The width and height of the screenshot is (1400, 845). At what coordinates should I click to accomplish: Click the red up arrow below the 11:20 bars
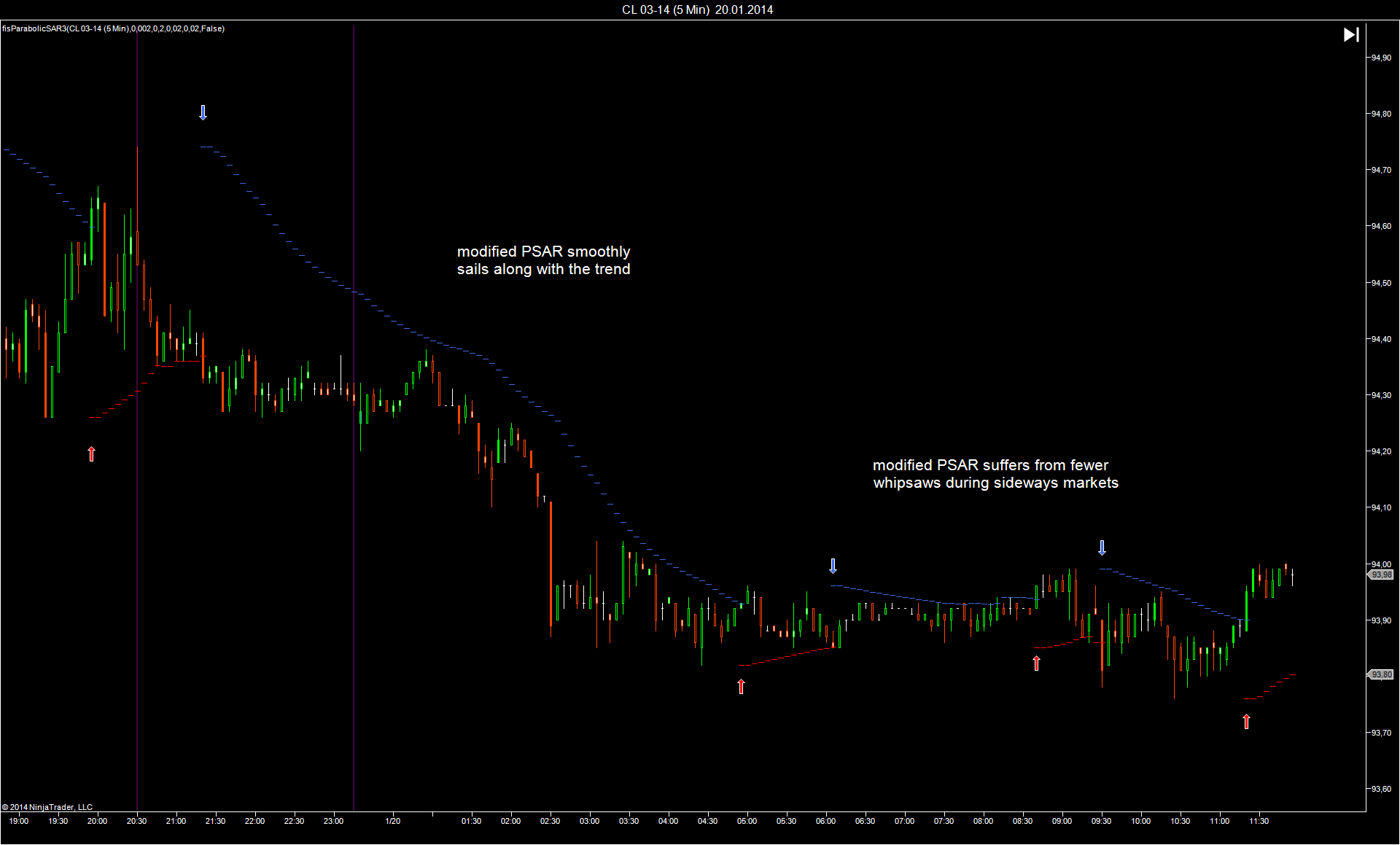click(x=1246, y=721)
